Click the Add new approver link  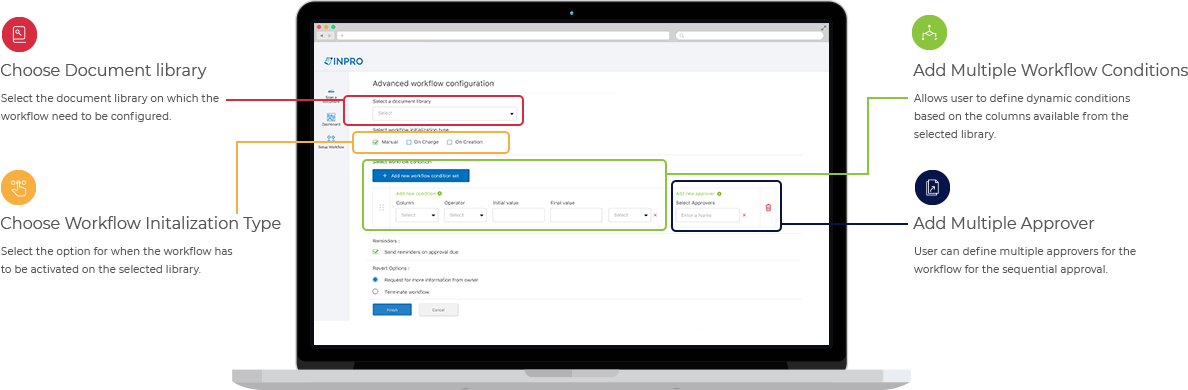click(x=696, y=194)
